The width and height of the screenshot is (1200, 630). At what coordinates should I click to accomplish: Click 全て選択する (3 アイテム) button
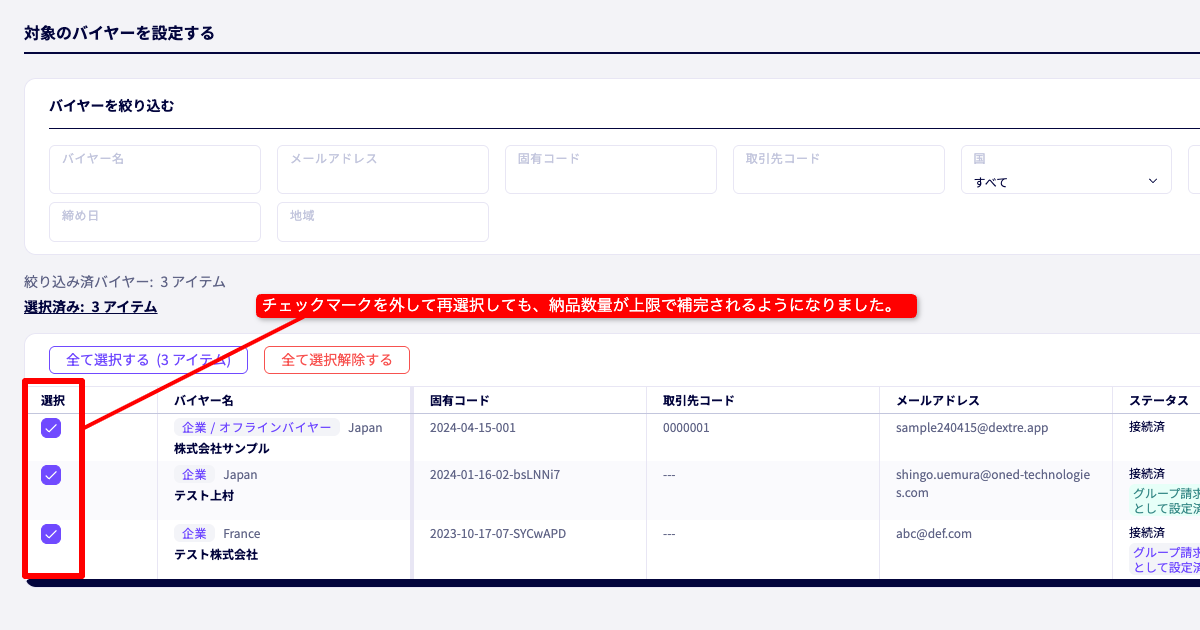click(x=148, y=360)
